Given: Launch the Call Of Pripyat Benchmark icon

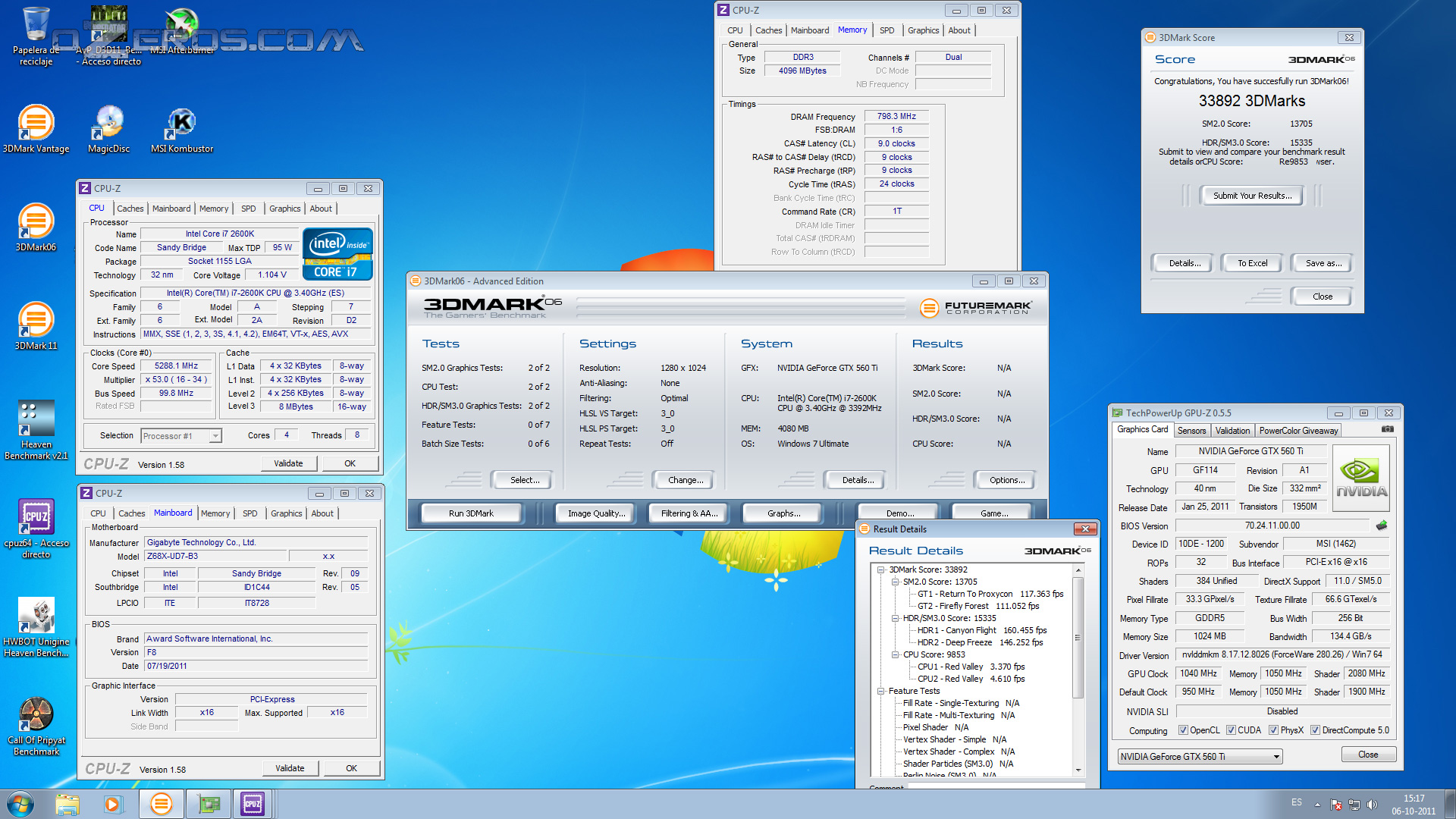Looking at the screenshot, I should [36, 726].
